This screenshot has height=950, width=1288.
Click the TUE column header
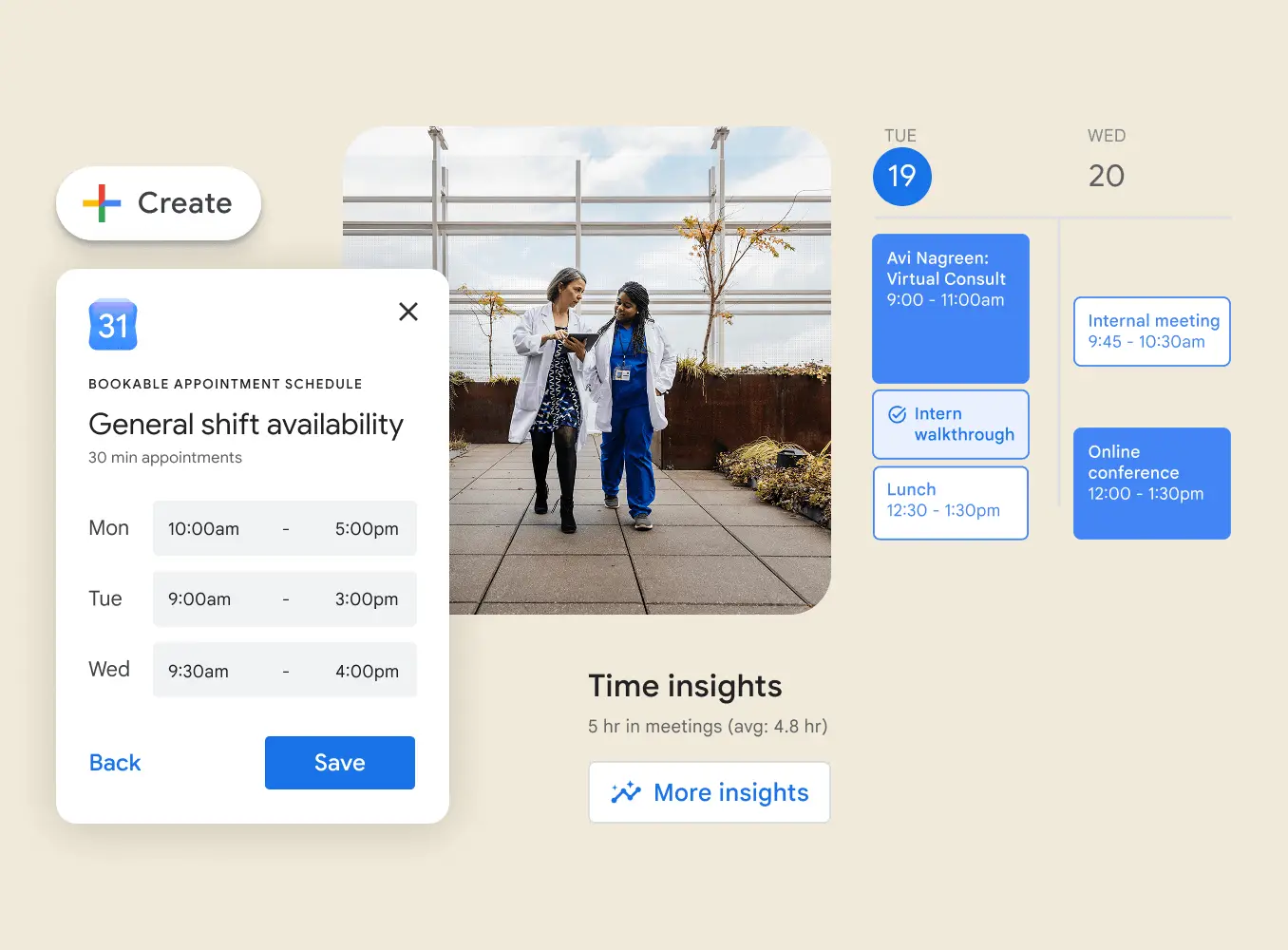[900, 136]
